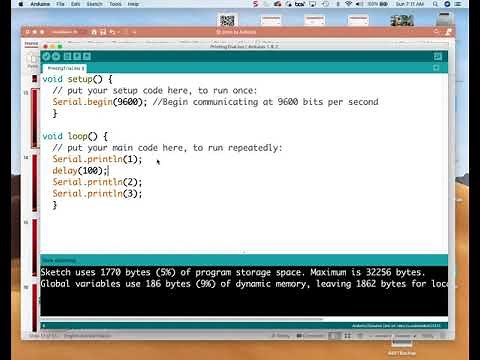Image resolution: width=480 pixels, height=360 pixels.
Task: Open Spotlight search in the menu bar
Action: point(435,4)
